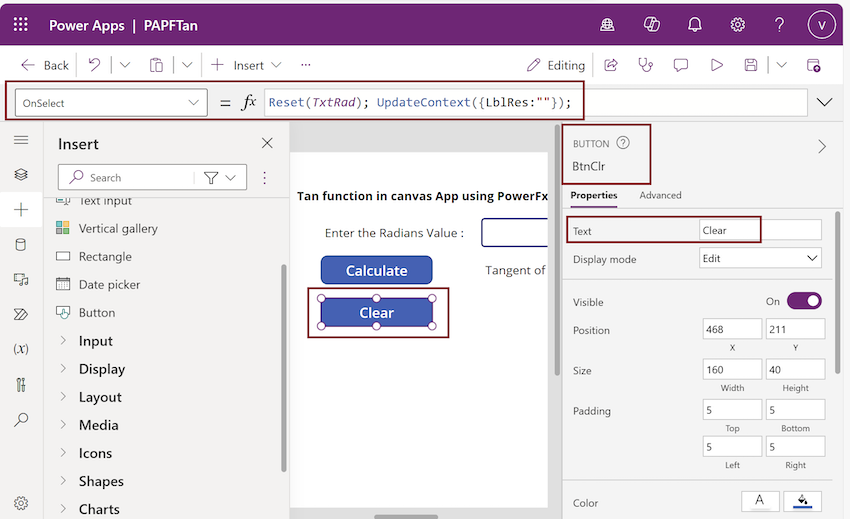Expand the Charts category
Viewport: 850px width, 519px height.
[99, 509]
